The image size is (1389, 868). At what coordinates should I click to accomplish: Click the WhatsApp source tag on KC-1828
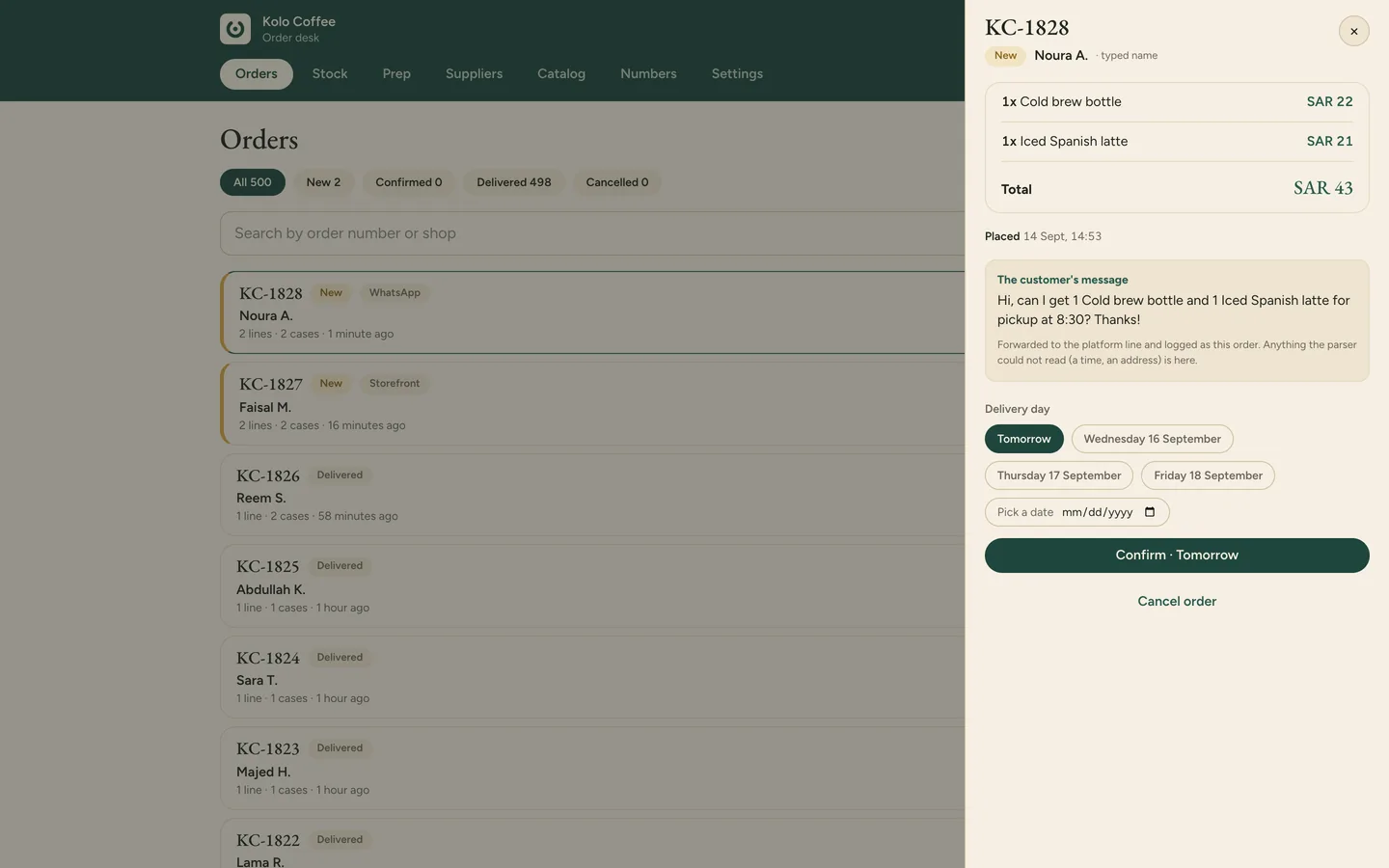[395, 293]
